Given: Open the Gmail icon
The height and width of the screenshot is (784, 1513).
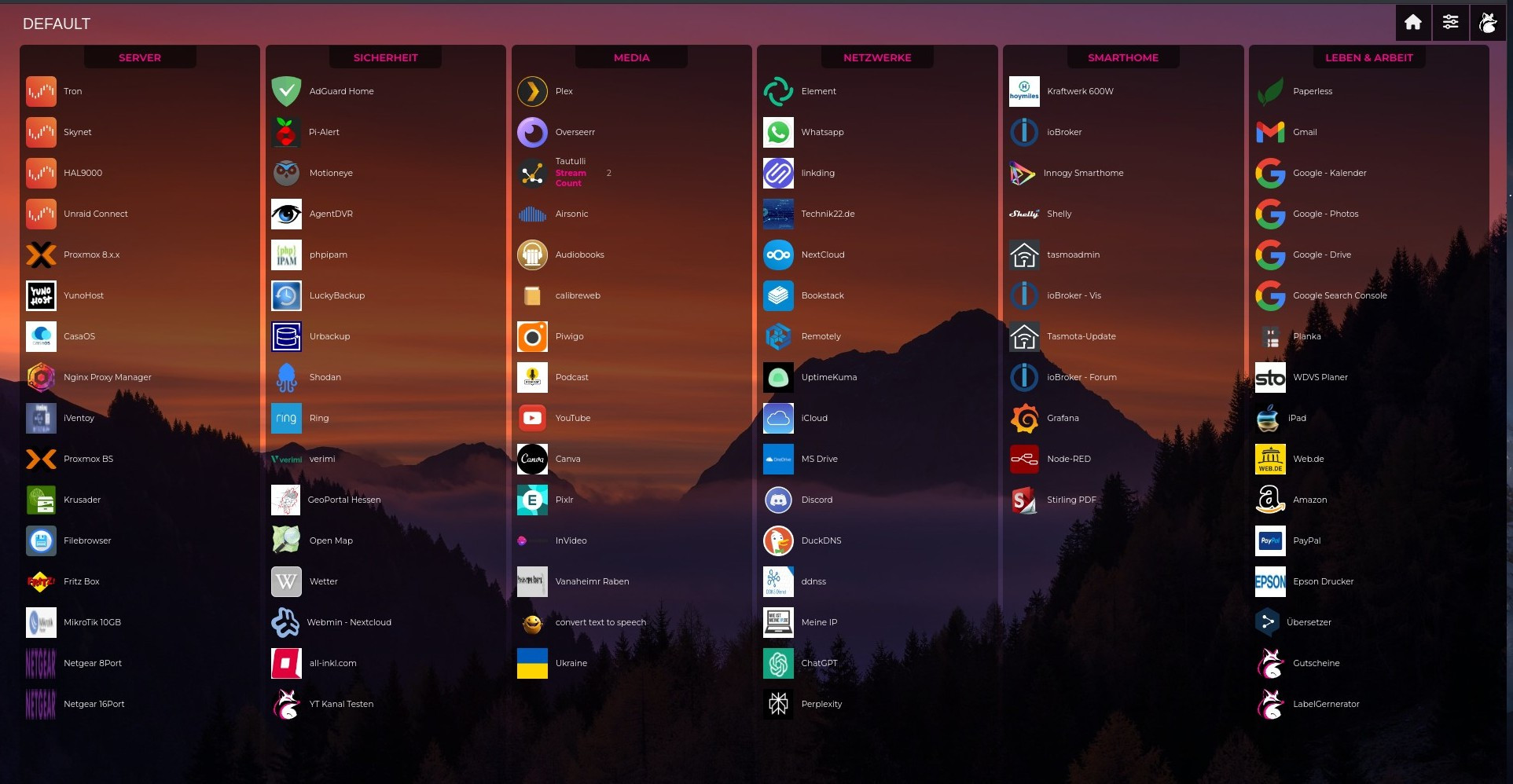Looking at the screenshot, I should pyautogui.click(x=1270, y=132).
